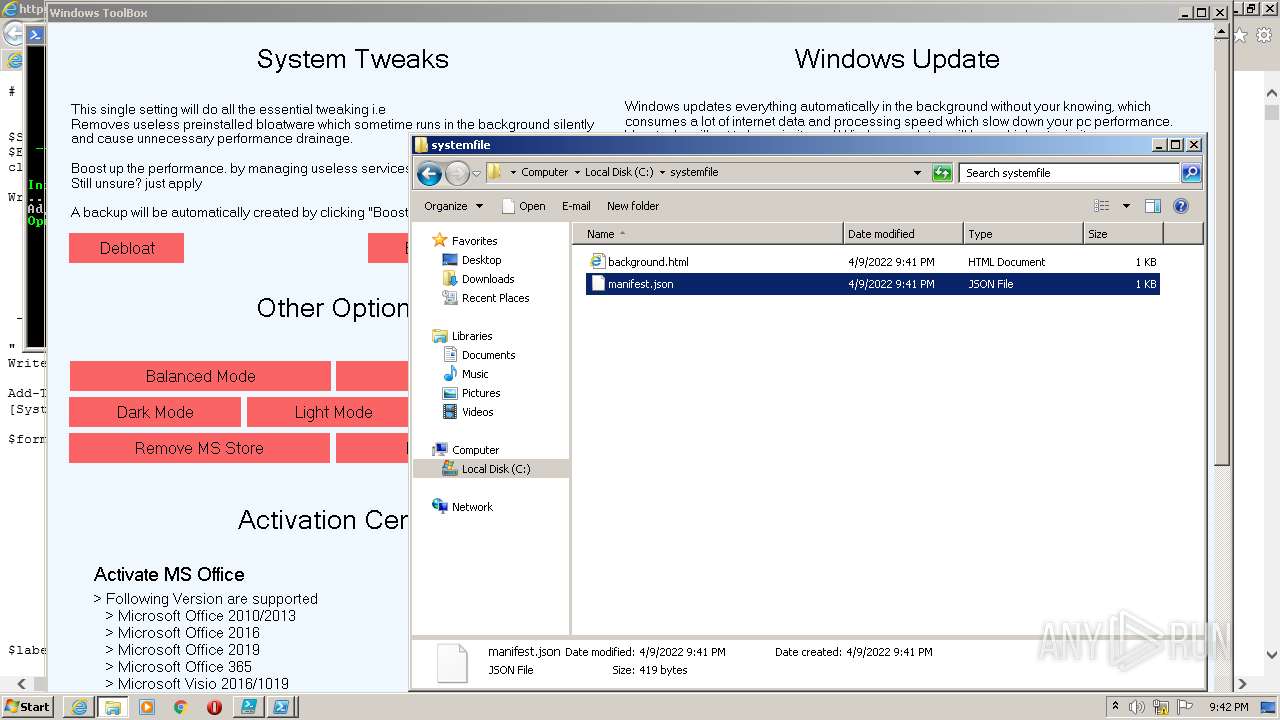The height and width of the screenshot is (720, 1280).
Task: Switch to the first PowerShell taskbar window
Action: tap(248, 707)
